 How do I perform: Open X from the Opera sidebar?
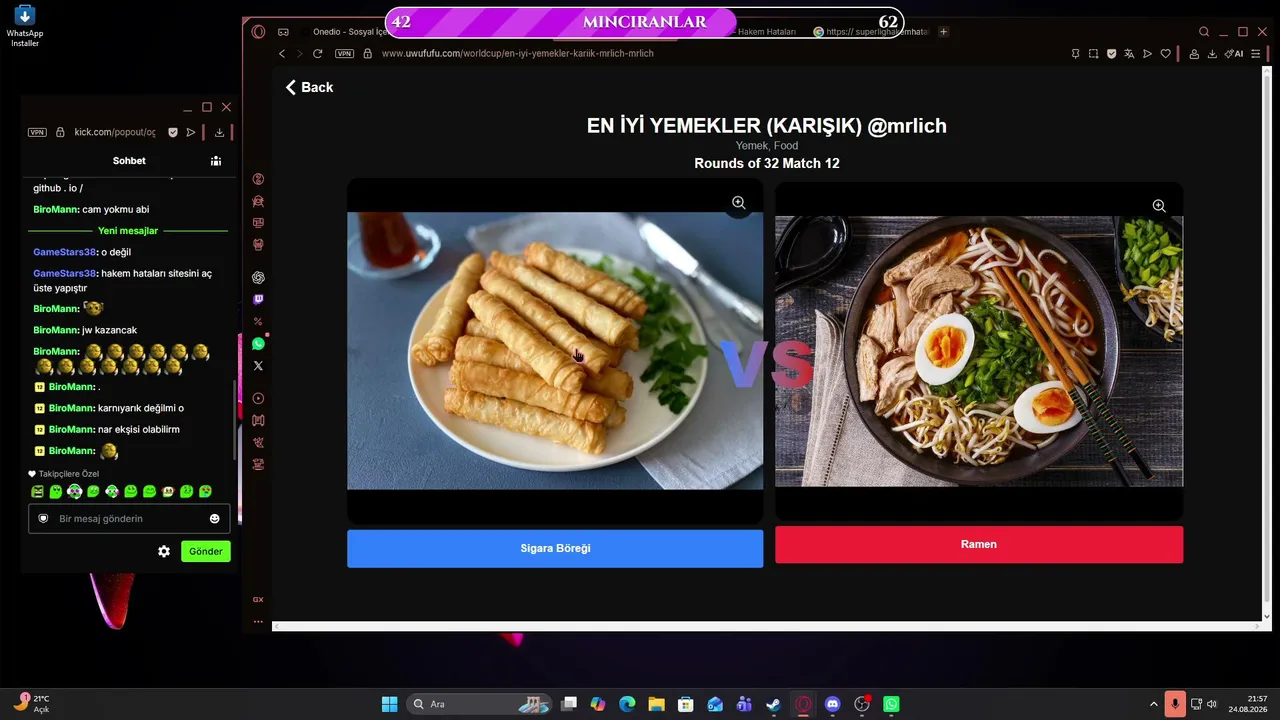(x=258, y=365)
